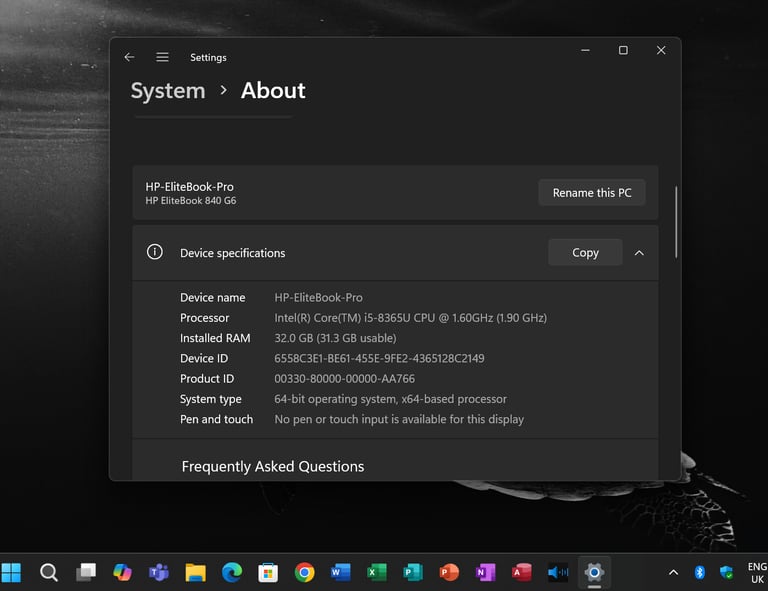Copy the device specifications
This screenshot has width=768, height=591.
coord(585,253)
